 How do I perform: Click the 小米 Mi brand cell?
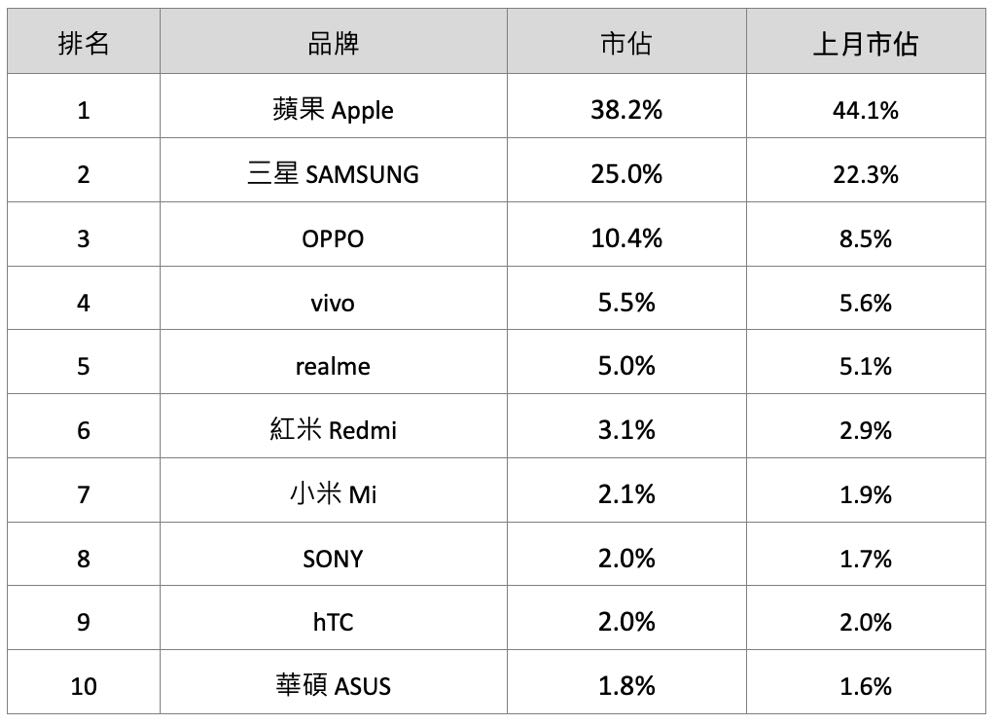pos(332,494)
